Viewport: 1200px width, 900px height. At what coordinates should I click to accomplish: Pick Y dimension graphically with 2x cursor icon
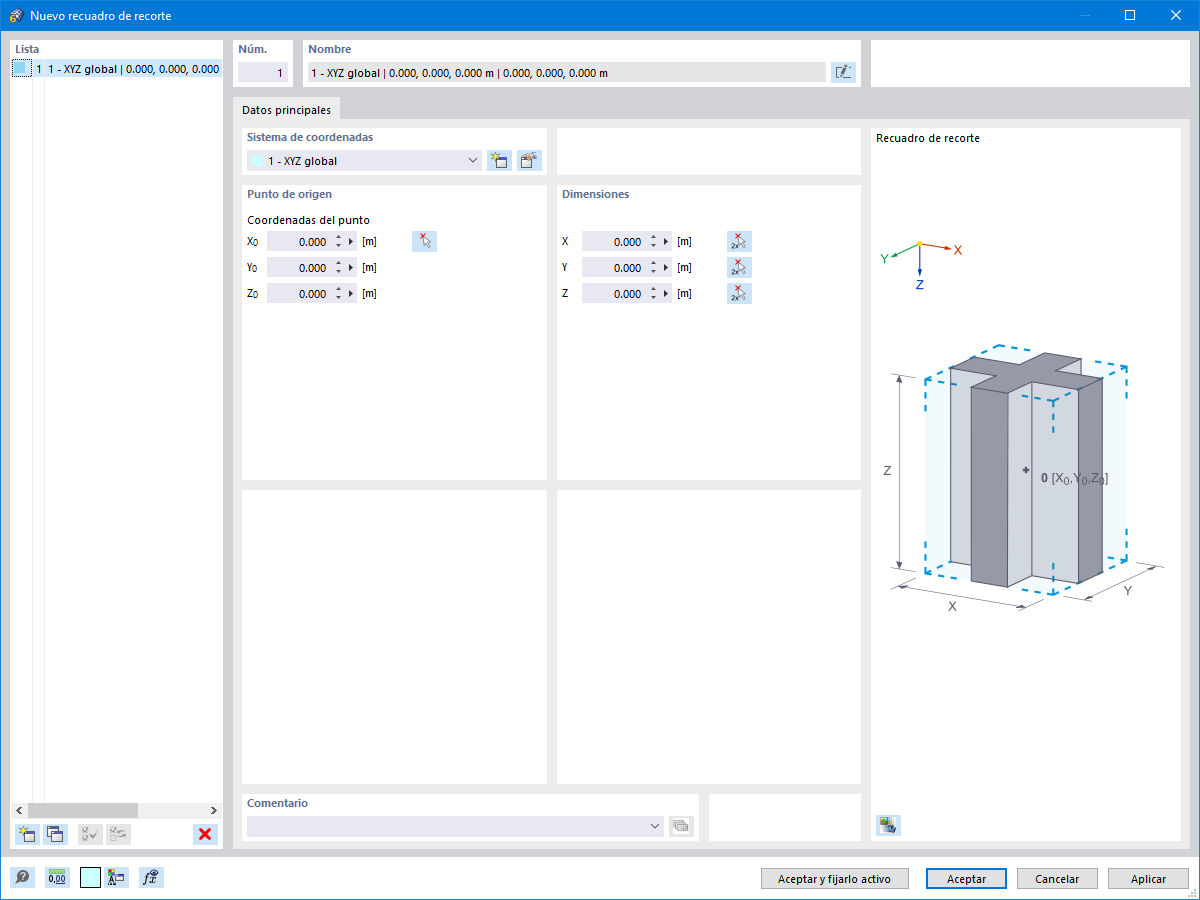click(x=739, y=267)
